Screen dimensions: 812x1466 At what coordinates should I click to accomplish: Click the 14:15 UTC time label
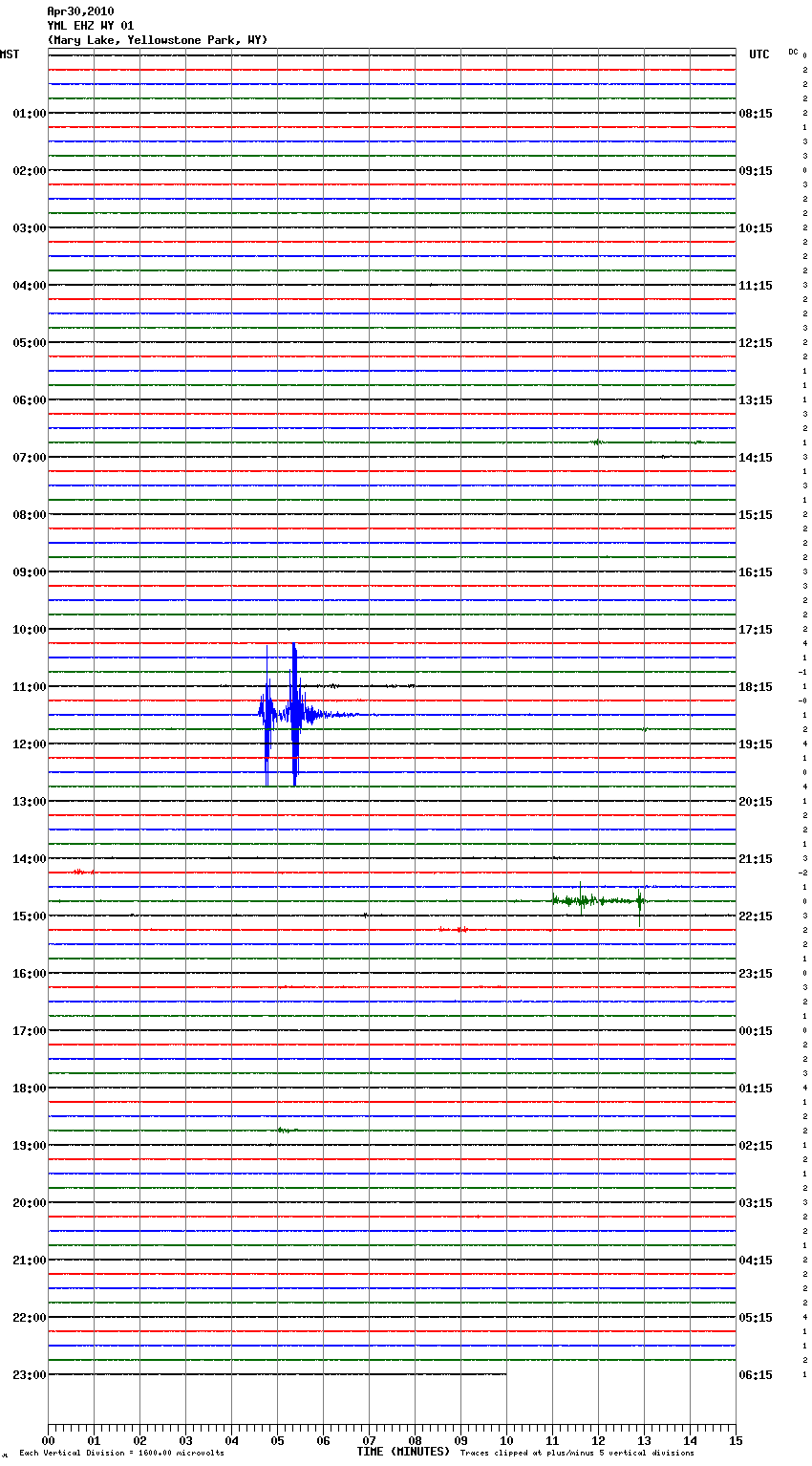coord(756,458)
